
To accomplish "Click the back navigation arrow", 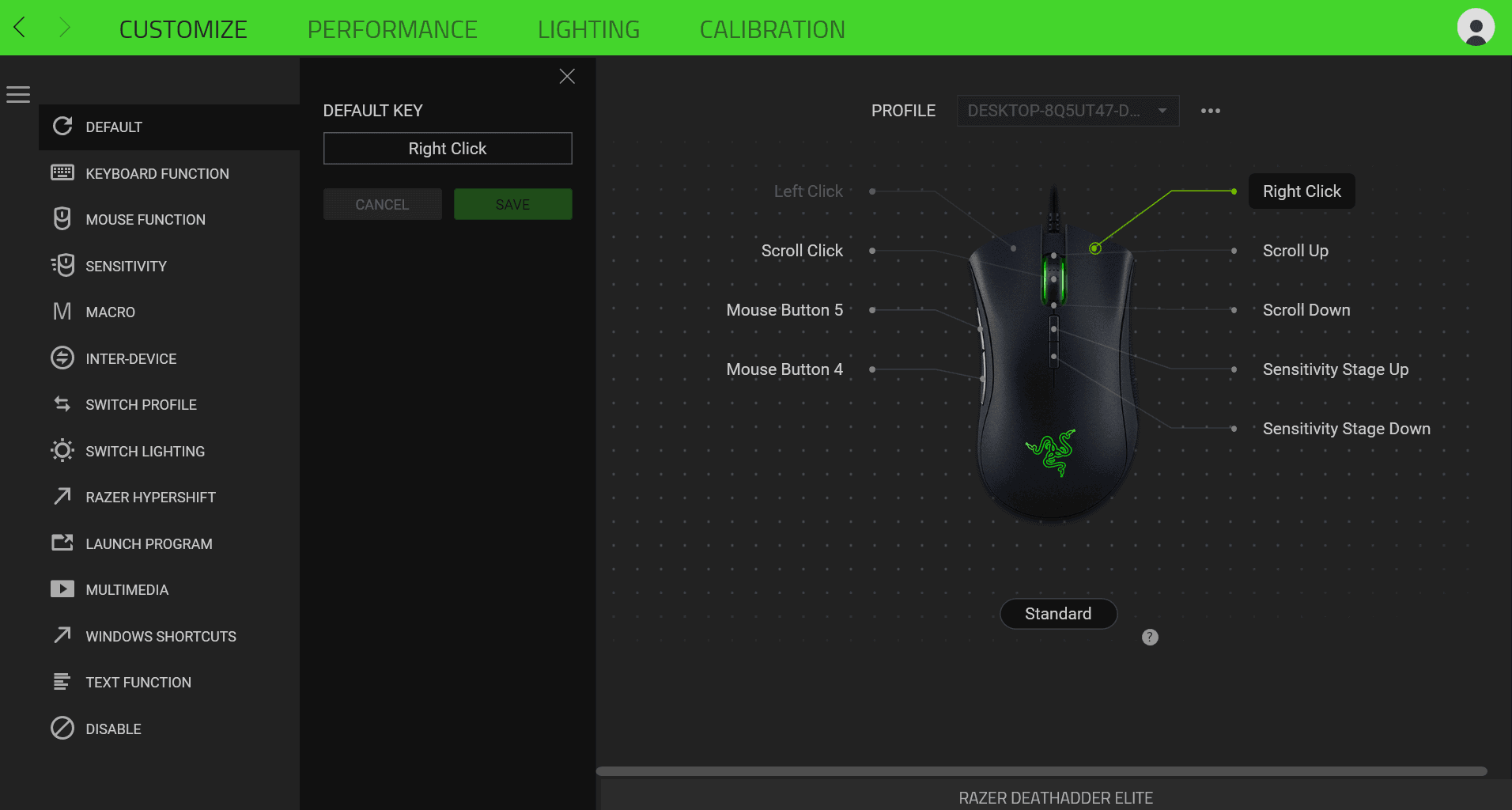I will pos(20,28).
